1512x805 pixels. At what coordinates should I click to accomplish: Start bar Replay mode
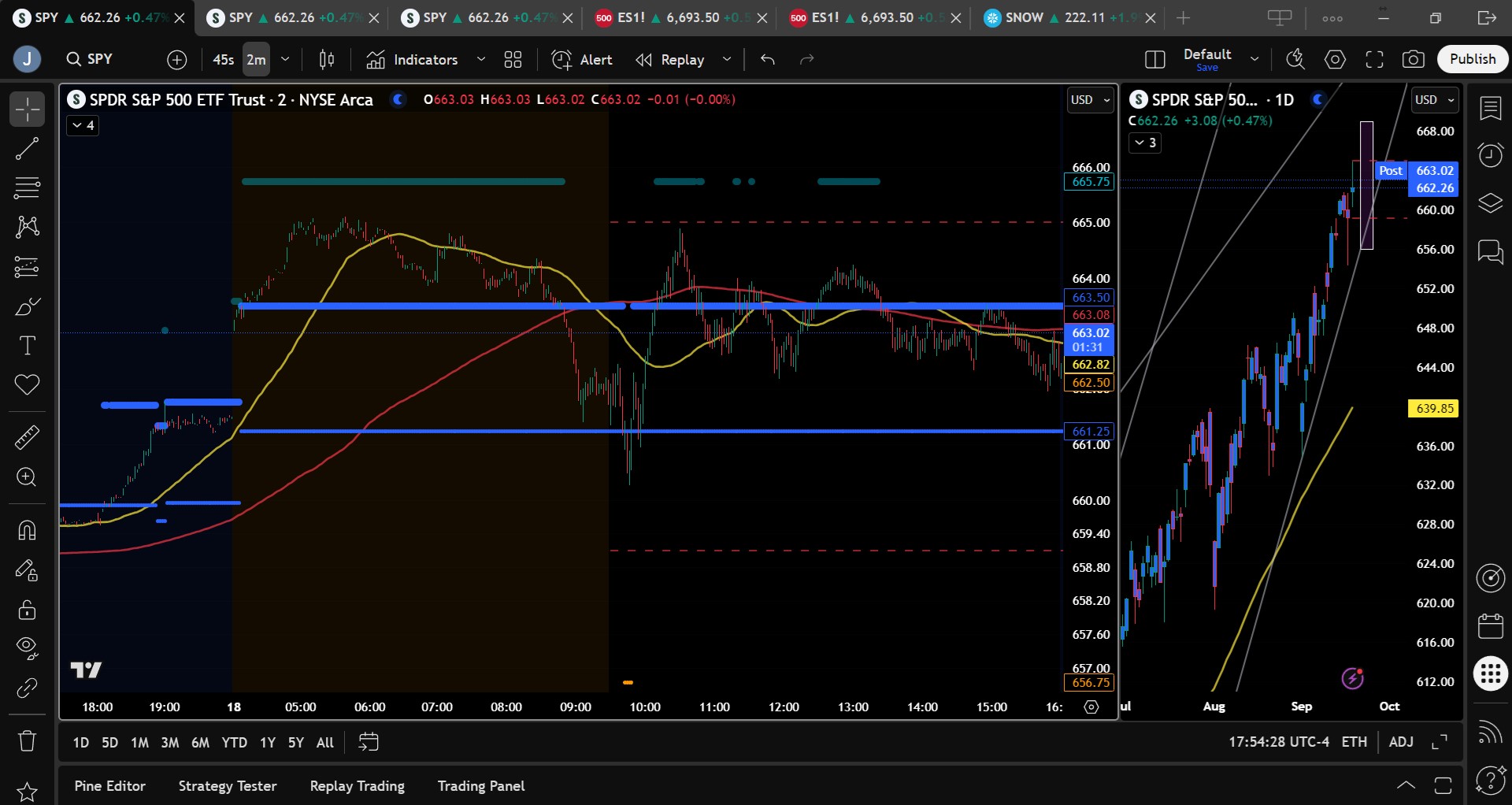(x=670, y=59)
